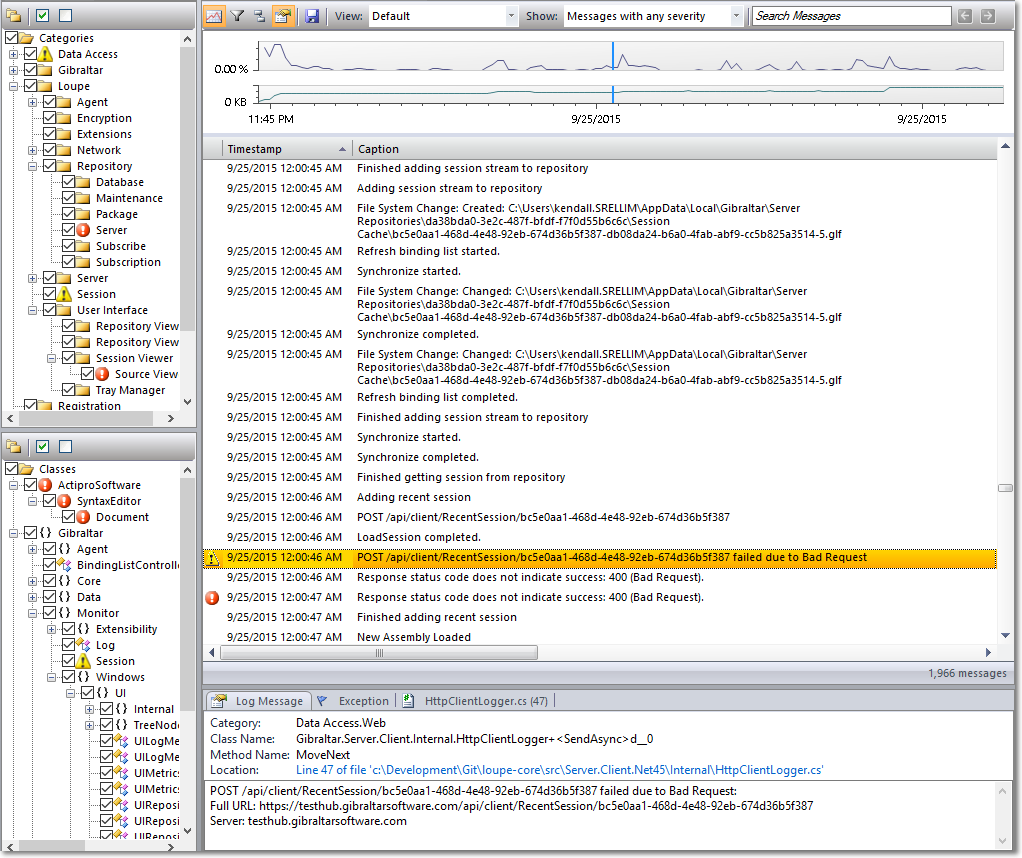This screenshot has width=1022, height=858.
Task: Click the save view icon
Action: point(310,15)
